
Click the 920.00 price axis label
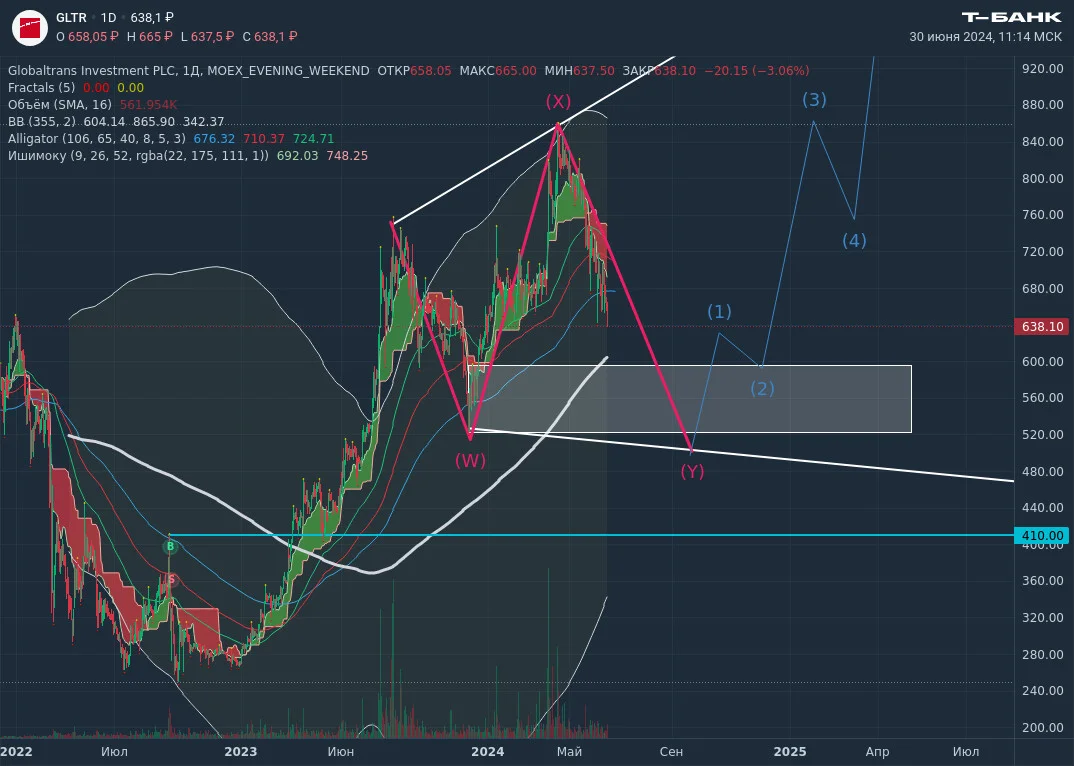[1042, 69]
